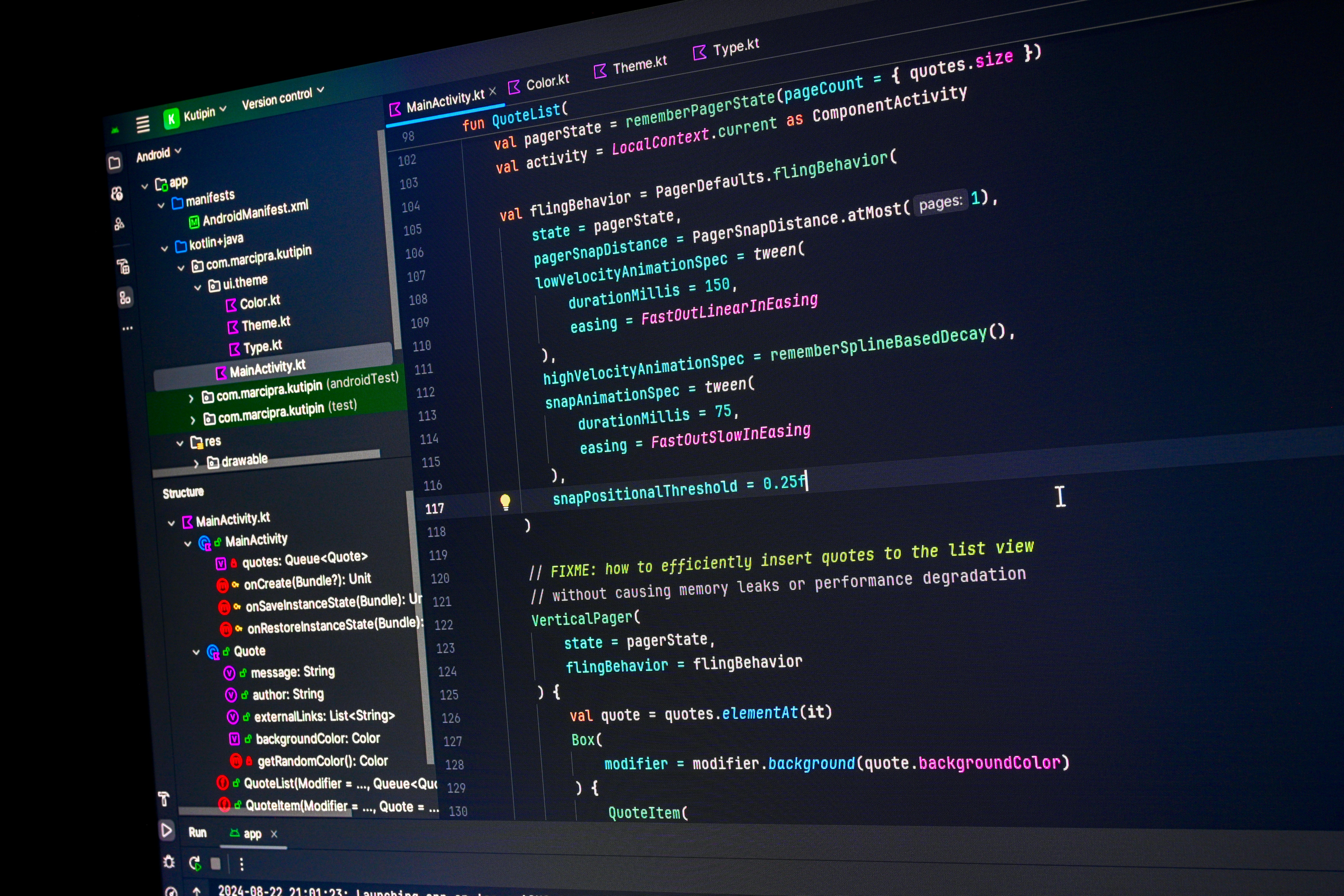Click the Project panel horizontal scrollbar
This screenshot has height=896, width=1344.
coord(266,464)
